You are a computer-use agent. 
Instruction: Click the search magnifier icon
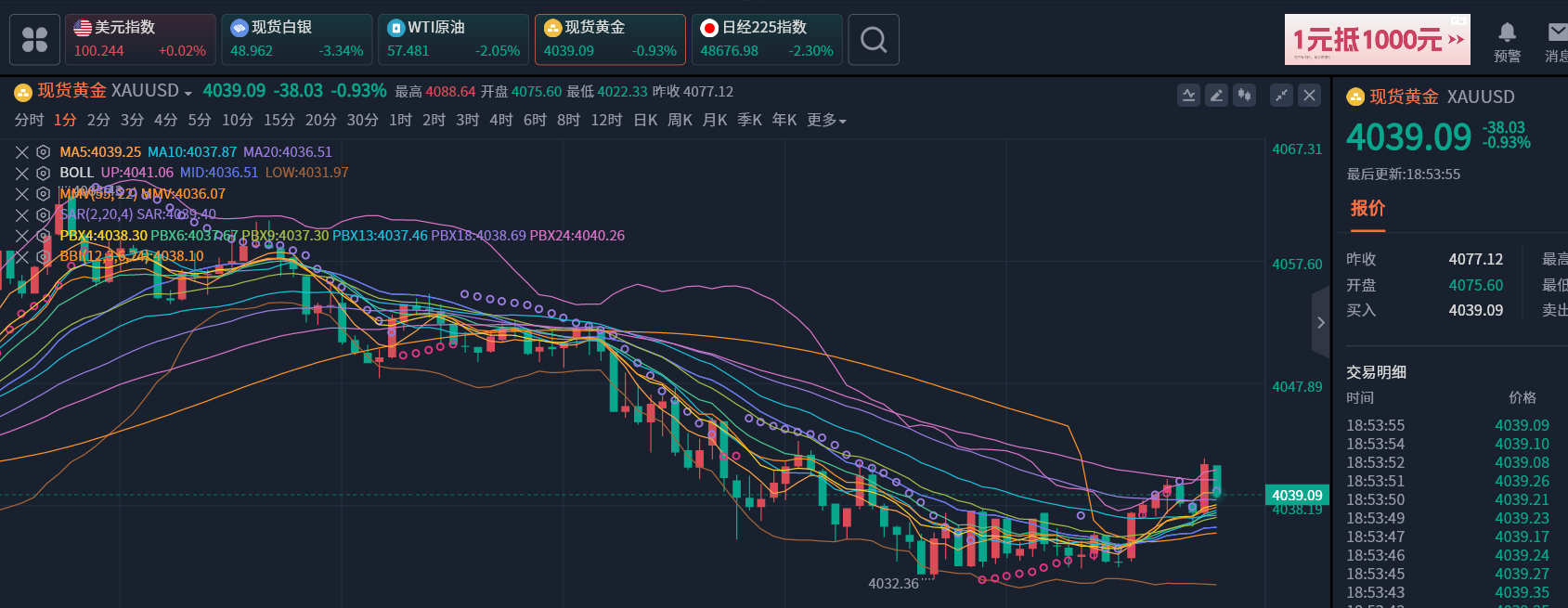(x=873, y=40)
